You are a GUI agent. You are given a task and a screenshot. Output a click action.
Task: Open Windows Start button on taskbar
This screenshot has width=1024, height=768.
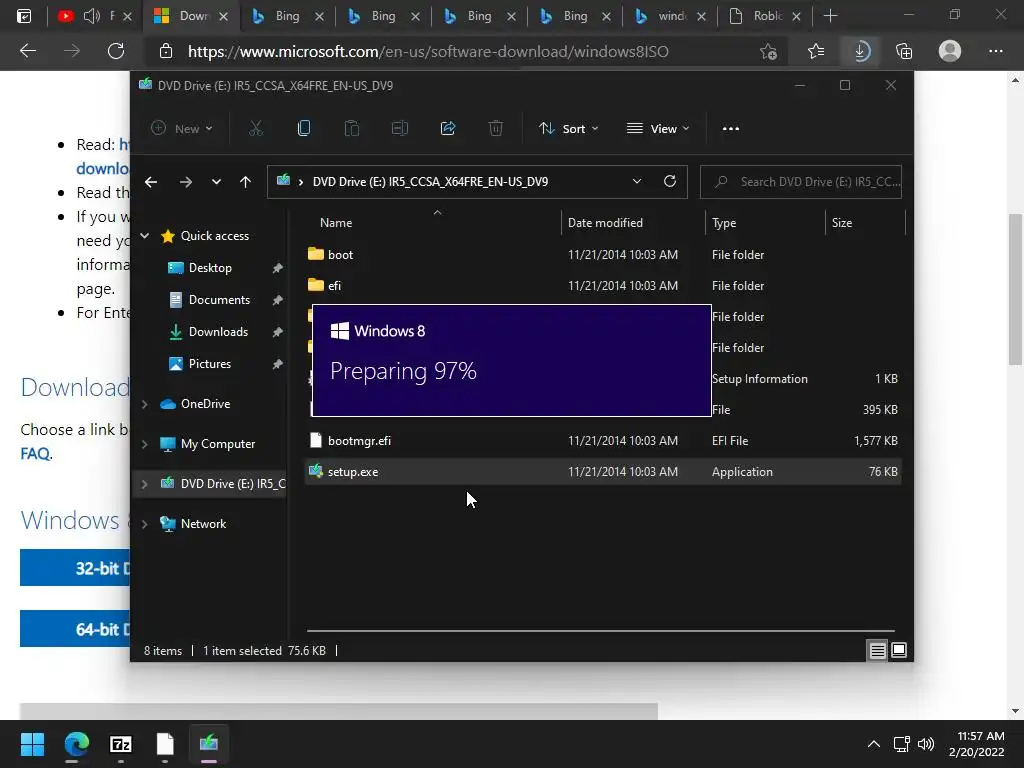(32, 744)
